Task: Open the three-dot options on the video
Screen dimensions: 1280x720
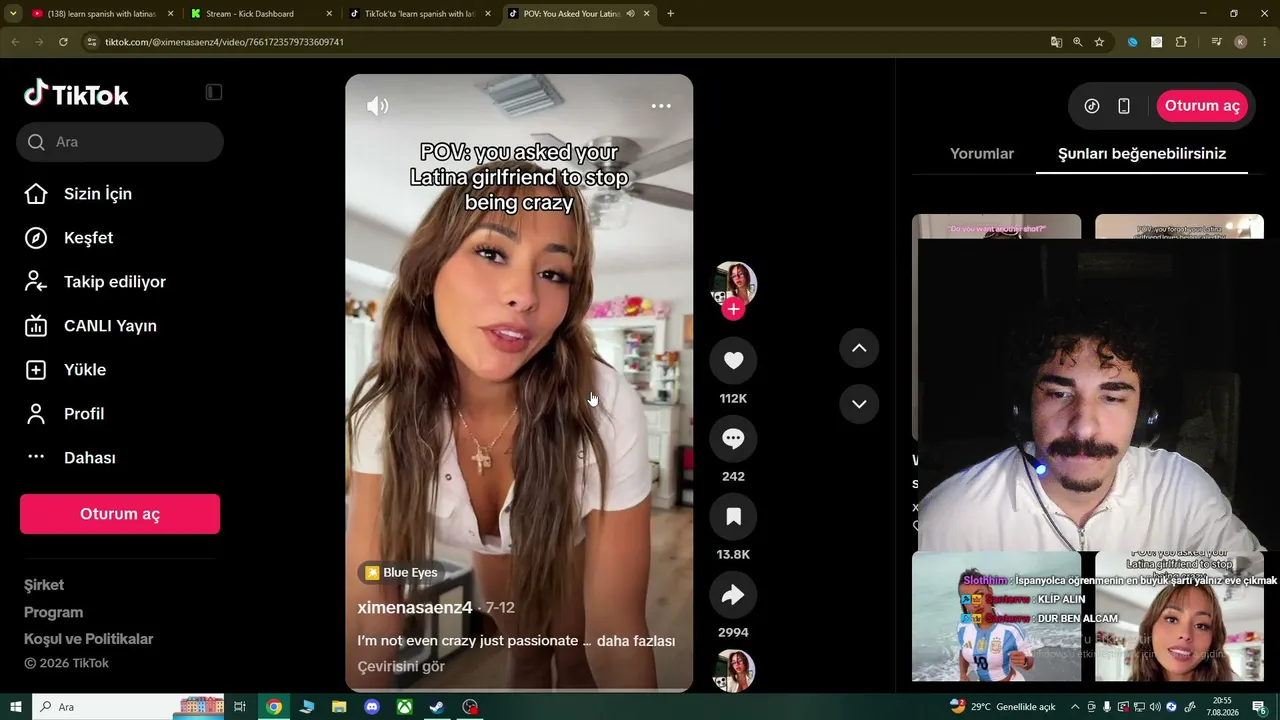Action: point(661,106)
